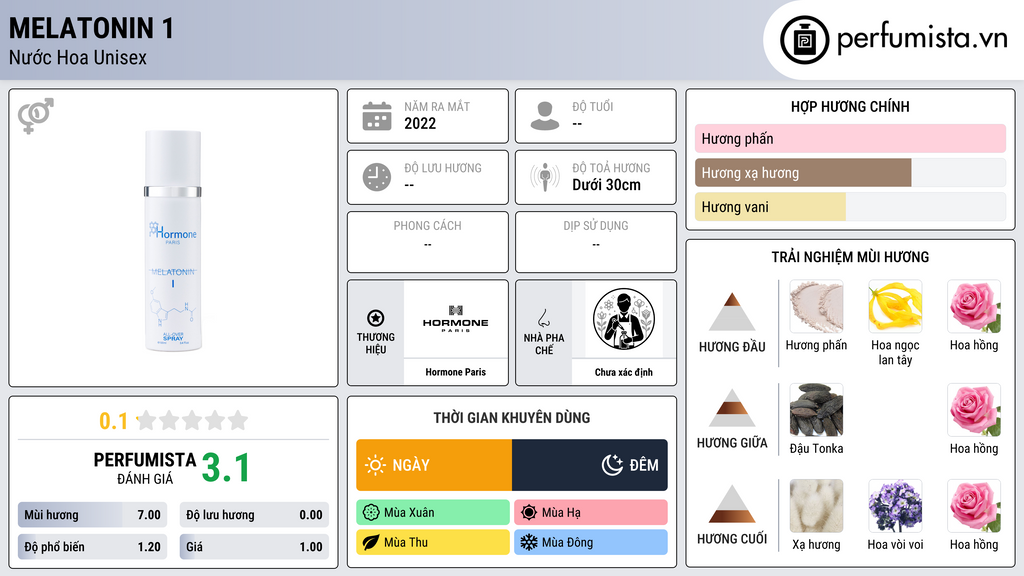
Task: Click the Thời gian khuyên dùng heading
Action: tap(512, 417)
